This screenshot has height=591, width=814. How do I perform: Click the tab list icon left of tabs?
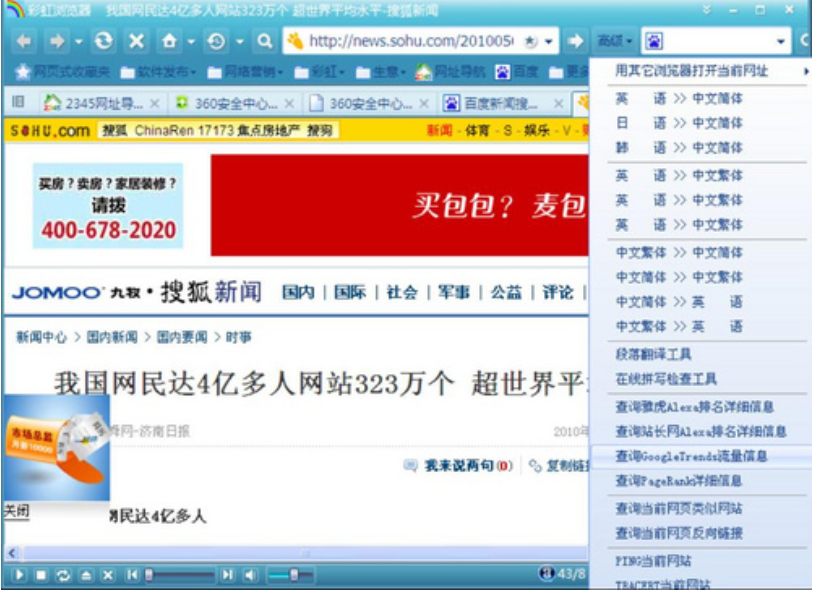pos(18,102)
